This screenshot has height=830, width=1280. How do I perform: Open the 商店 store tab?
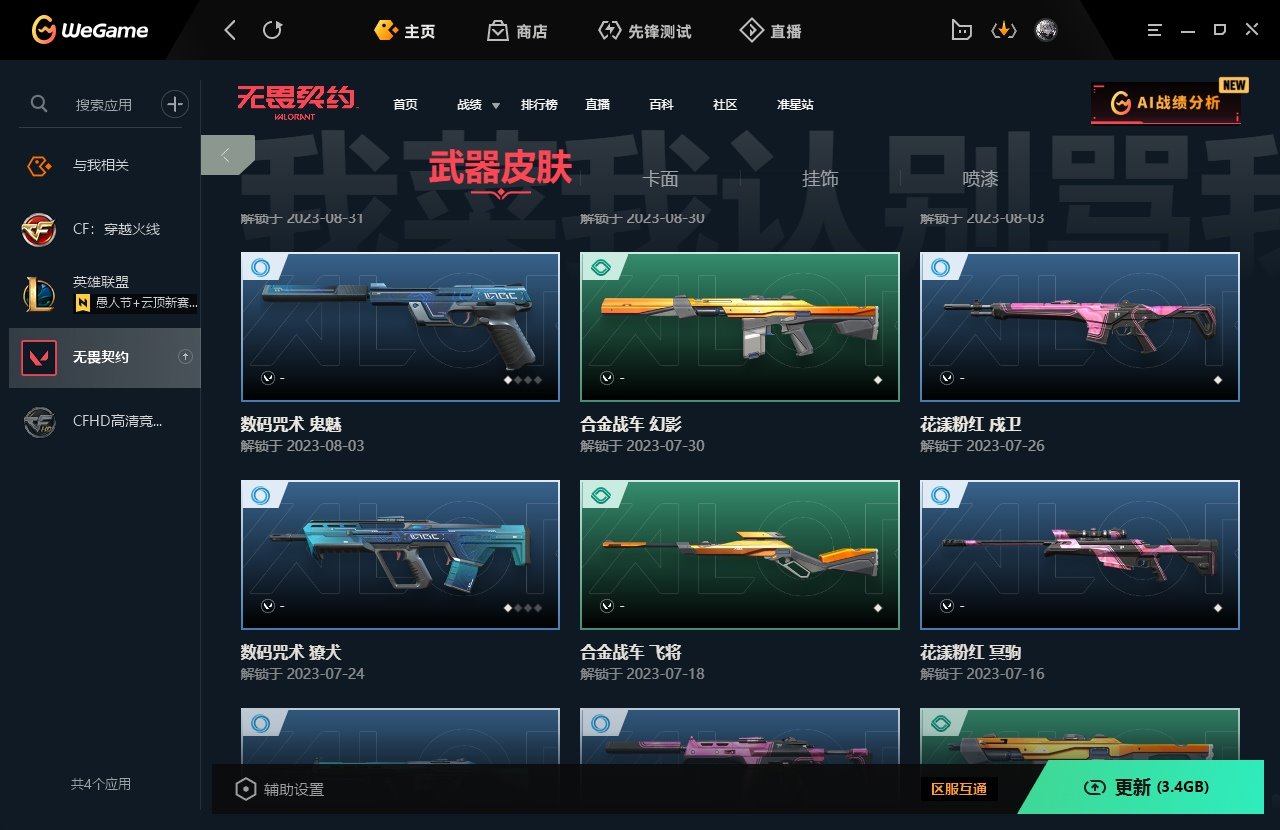pos(517,31)
